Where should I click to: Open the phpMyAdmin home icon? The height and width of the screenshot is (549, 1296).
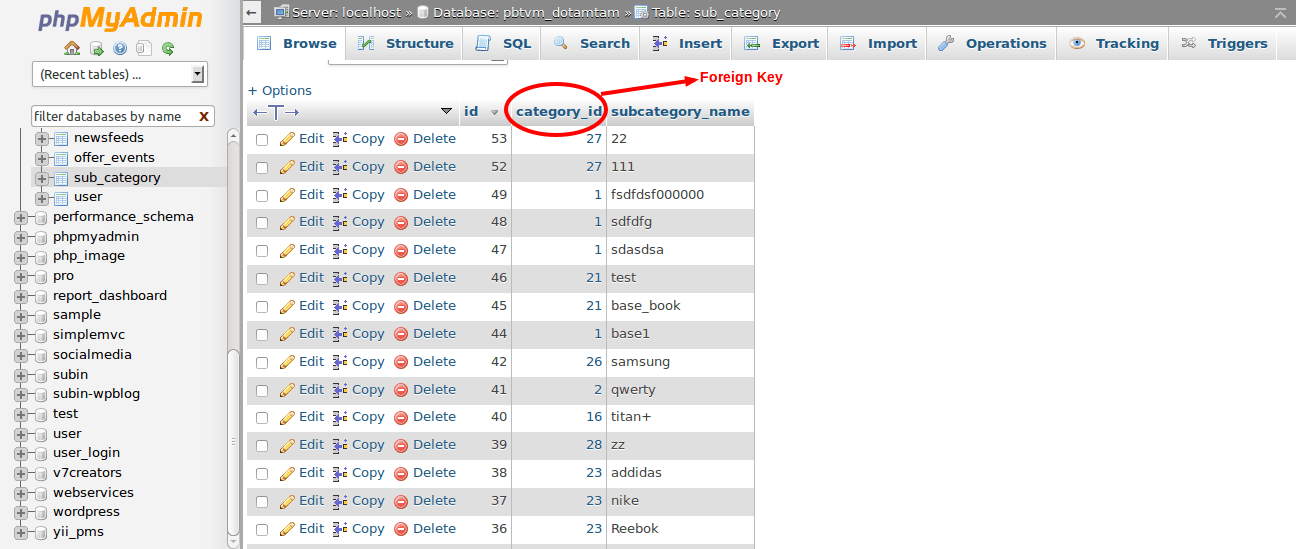tap(72, 48)
